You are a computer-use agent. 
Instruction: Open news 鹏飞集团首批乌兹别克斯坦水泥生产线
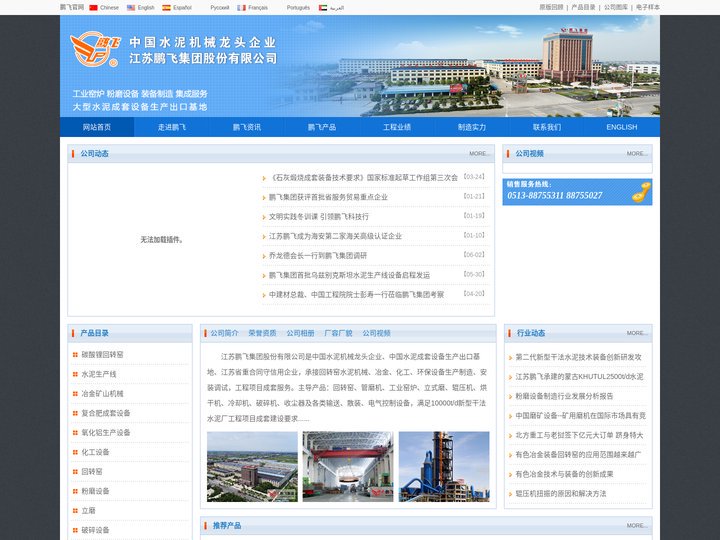tap(349, 276)
